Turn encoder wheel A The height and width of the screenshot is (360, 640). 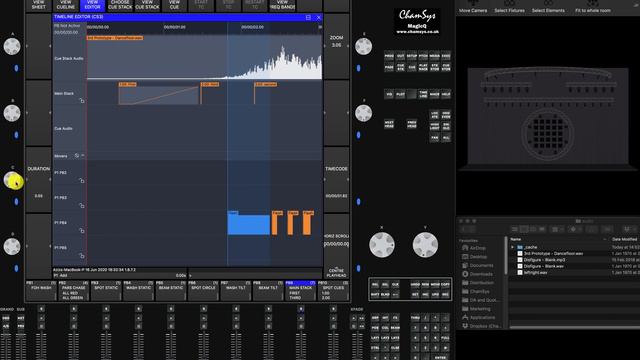(12, 46)
